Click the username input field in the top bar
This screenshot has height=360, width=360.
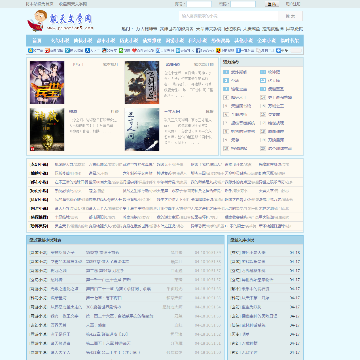point(199,4)
